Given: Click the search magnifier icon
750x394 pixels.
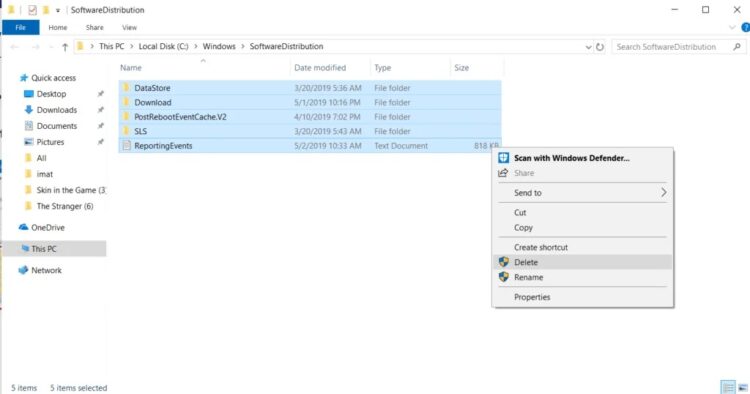Looking at the screenshot, I should click(737, 47).
